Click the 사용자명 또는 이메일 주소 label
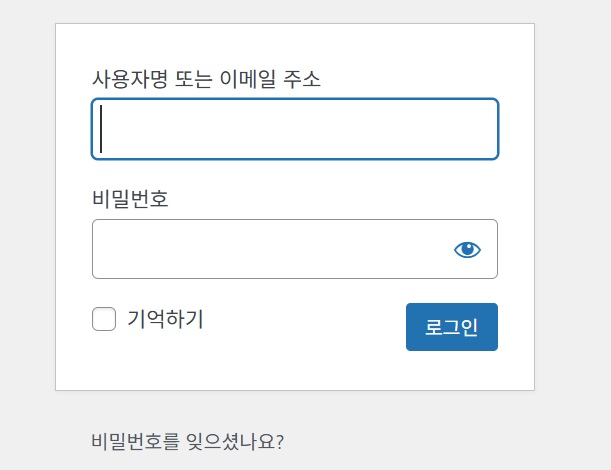611x470 pixels. pyautogui.click(x=206, y=79)
